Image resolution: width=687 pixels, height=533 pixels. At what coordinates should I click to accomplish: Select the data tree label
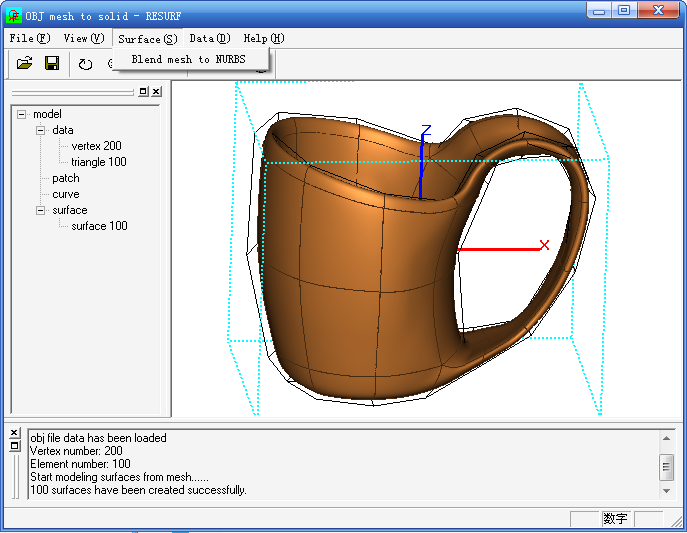click(x=63, y=131)
